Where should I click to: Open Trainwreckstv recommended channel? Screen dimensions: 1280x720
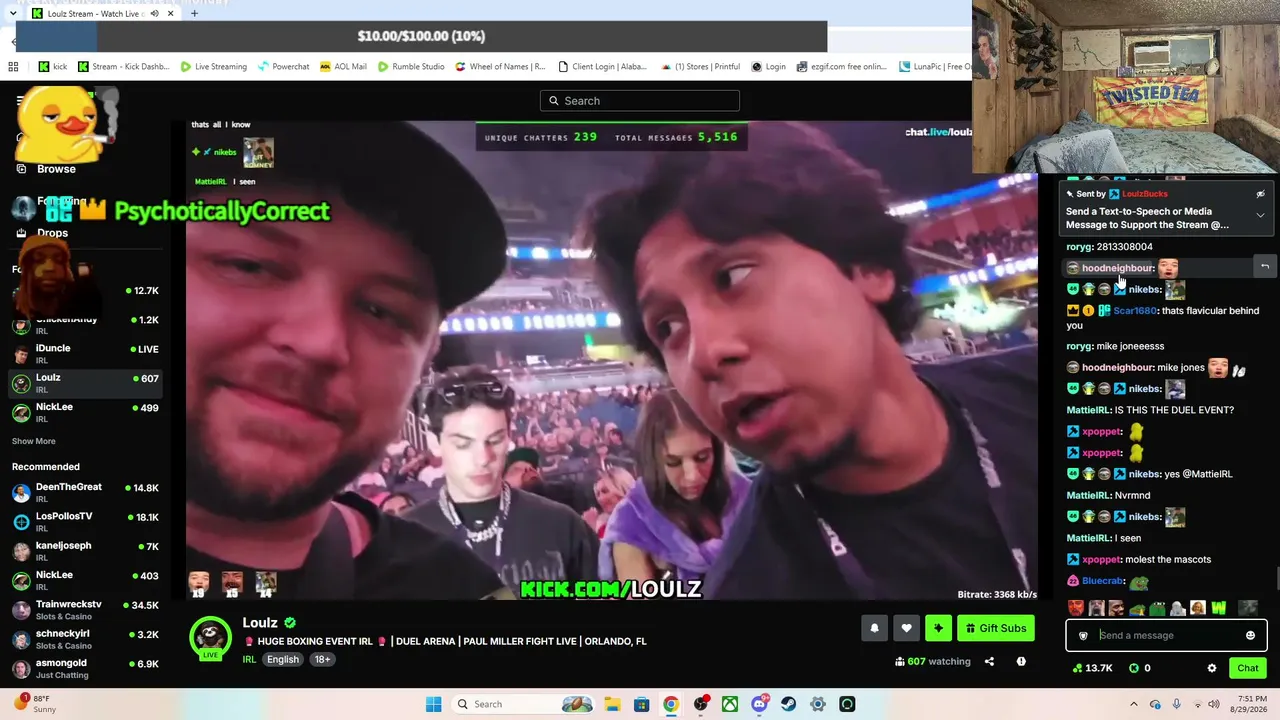tap(85, 610)
